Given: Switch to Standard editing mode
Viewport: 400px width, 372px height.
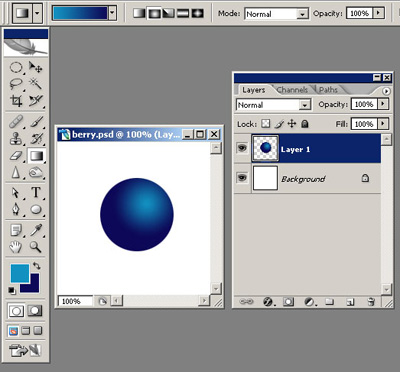Looking at the screenshot, I should coord(16,311).
